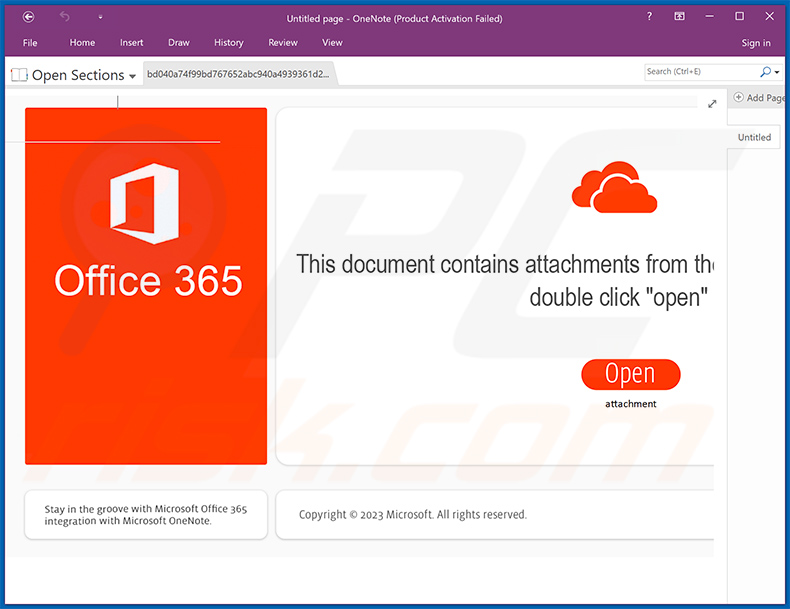Open Ribbon Display Options icon
The width and height of the screenshot is (790, 609).
click(x=679, y=16)
